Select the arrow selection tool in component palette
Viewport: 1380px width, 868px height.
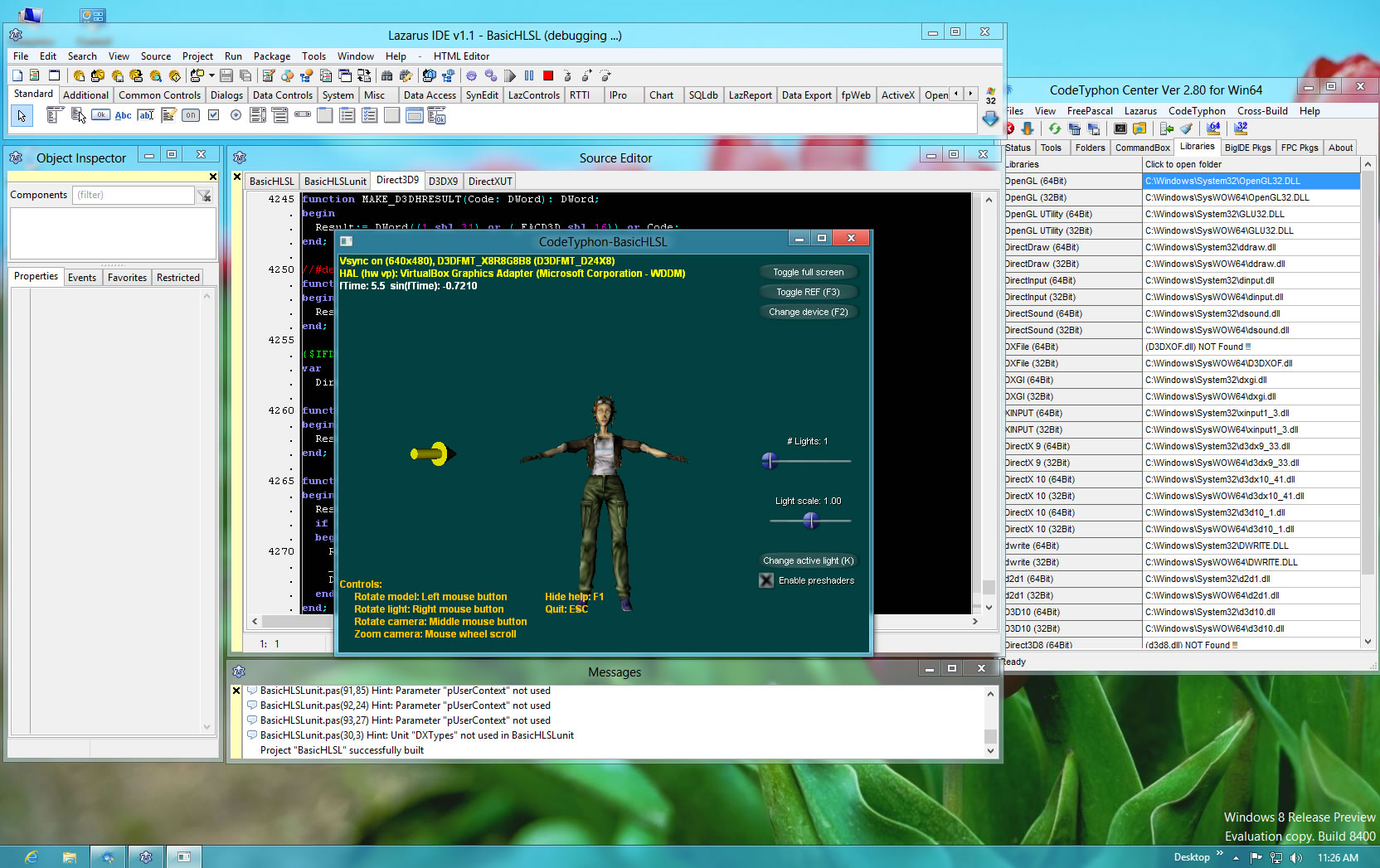22,116
